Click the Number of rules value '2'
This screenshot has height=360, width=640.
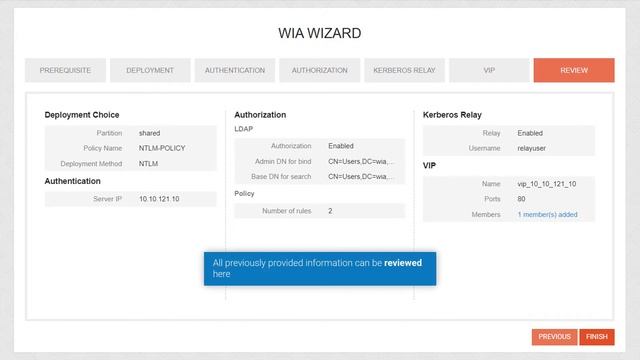[x=330, y=211]
